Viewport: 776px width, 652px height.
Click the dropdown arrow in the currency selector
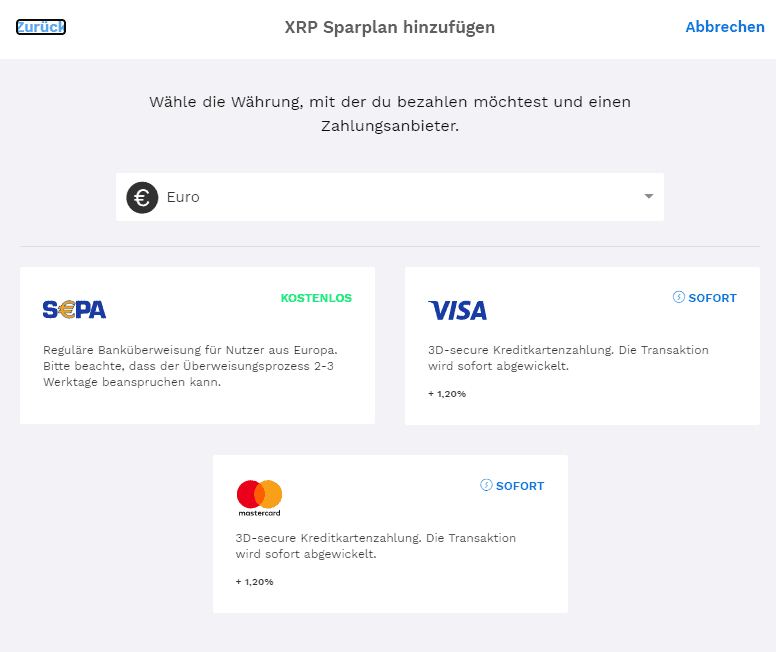pos(648,197)
